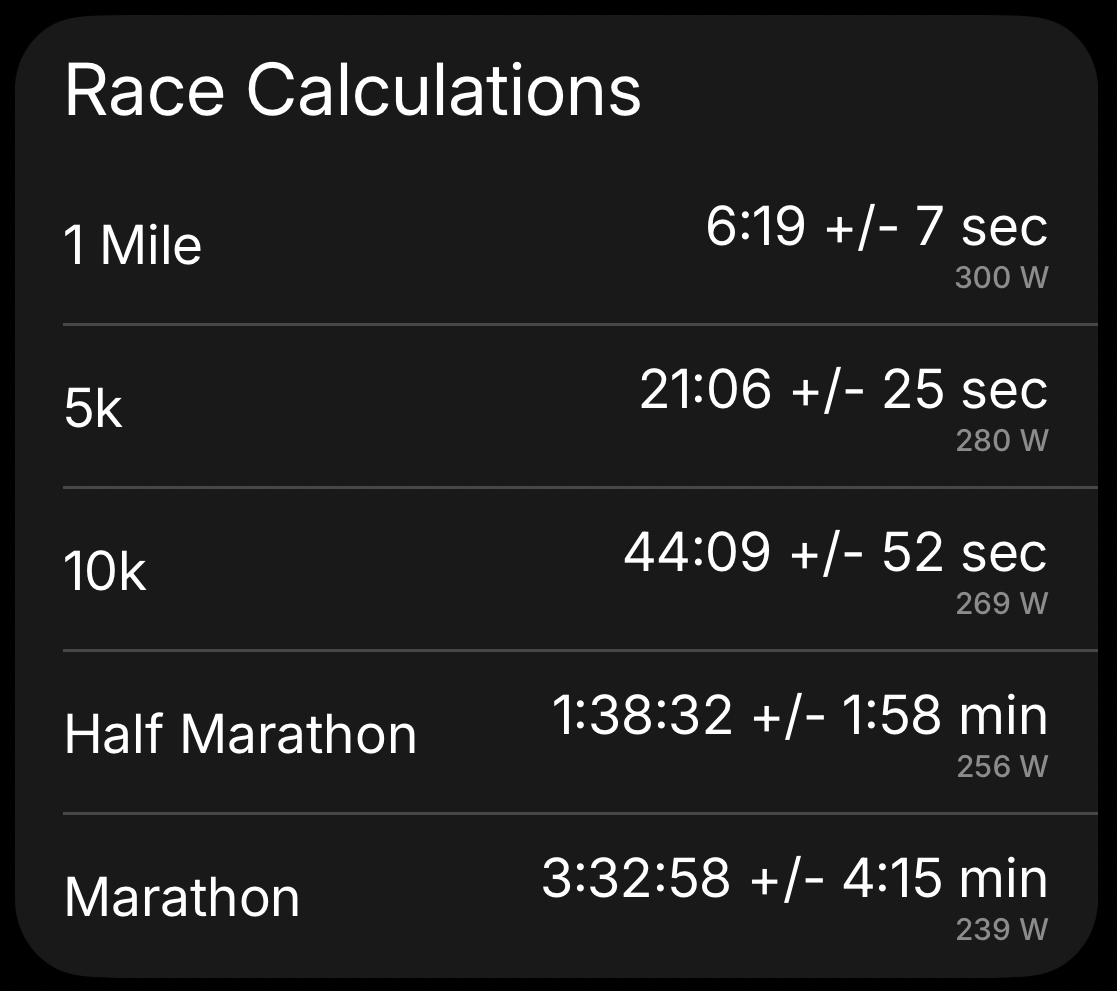Click the +/- 4:15 min marathon margin

898,878
